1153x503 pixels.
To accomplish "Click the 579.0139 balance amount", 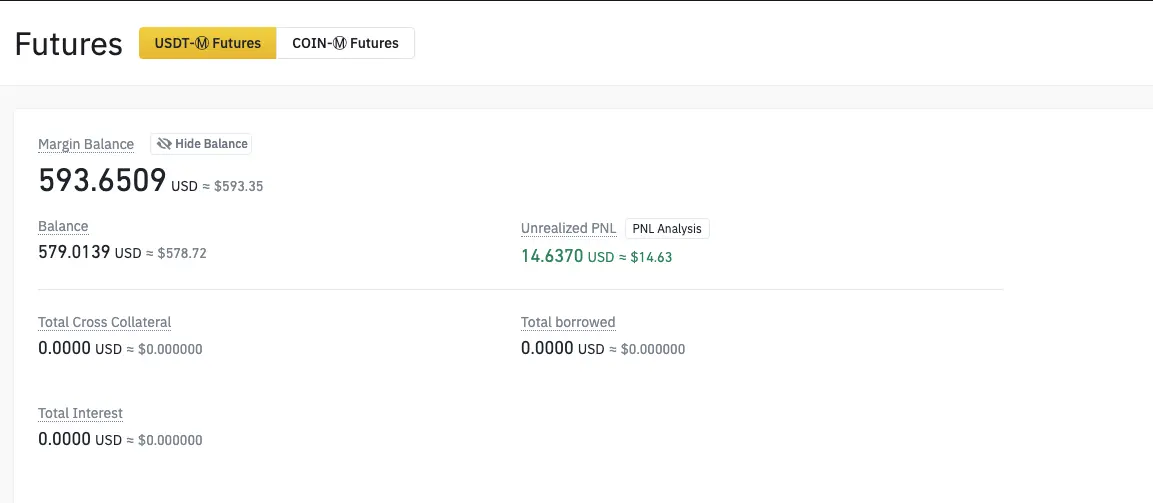I will pos(74,252).
